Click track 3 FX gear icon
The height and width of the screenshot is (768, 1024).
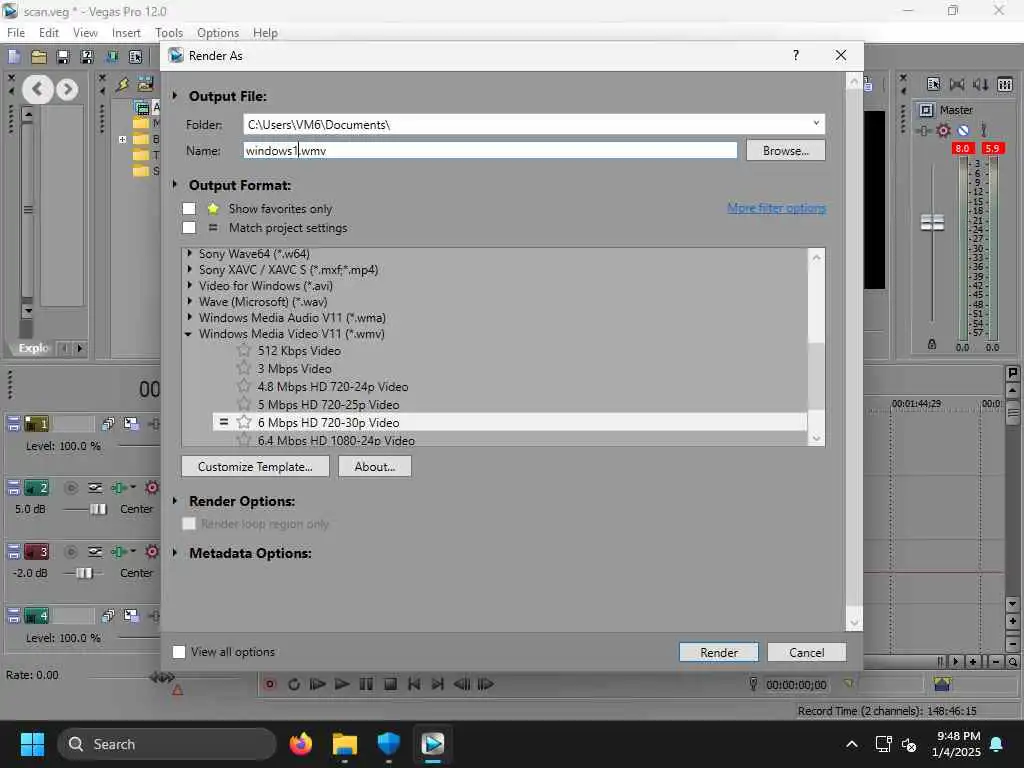[x=152, y=551]
